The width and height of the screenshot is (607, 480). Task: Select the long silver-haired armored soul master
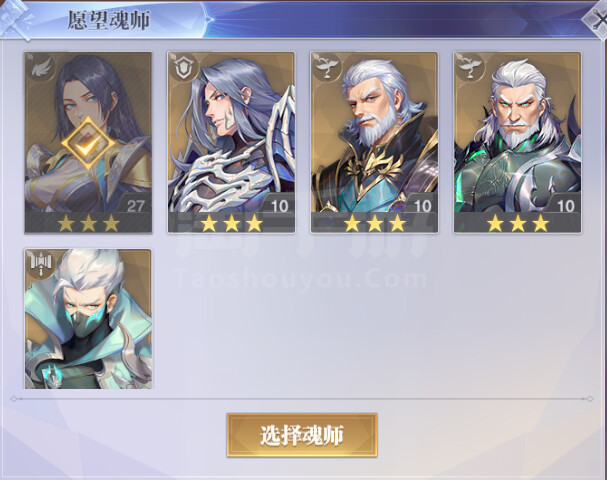pyautogui.click(x=231, y=142)
